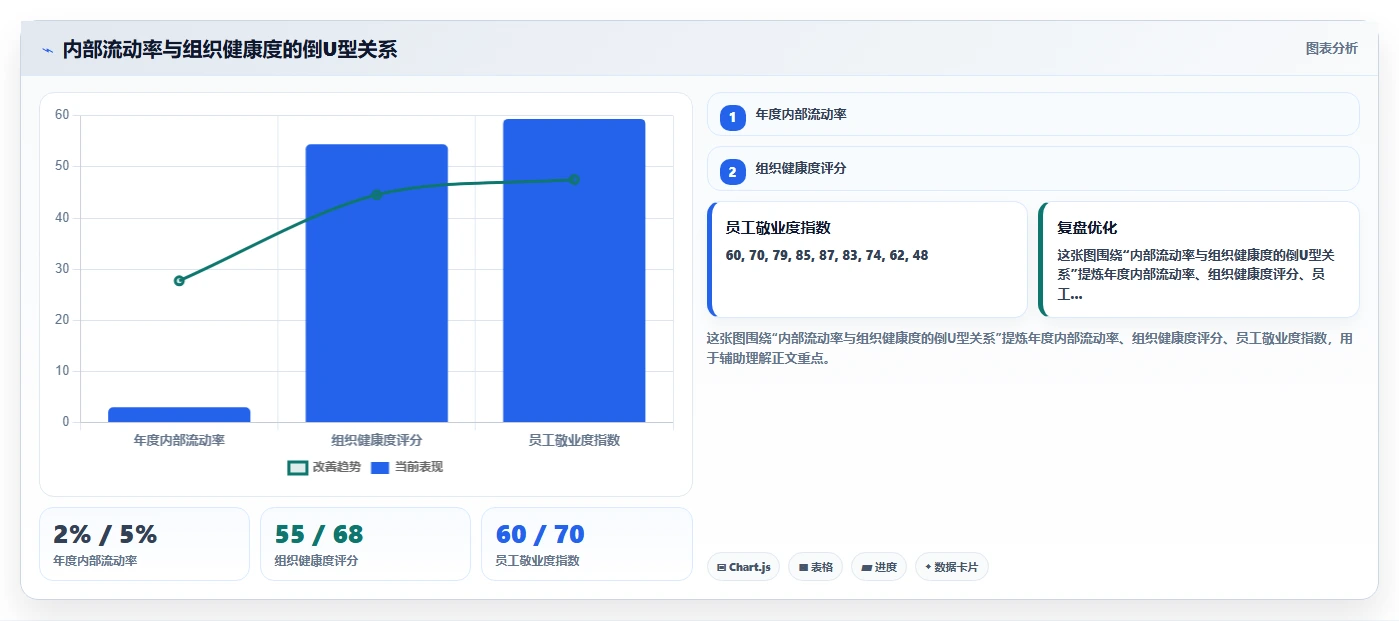Click the x-axis label 年度内部流动率
This screenshot has height=621, width=1399.
point(179,440)
